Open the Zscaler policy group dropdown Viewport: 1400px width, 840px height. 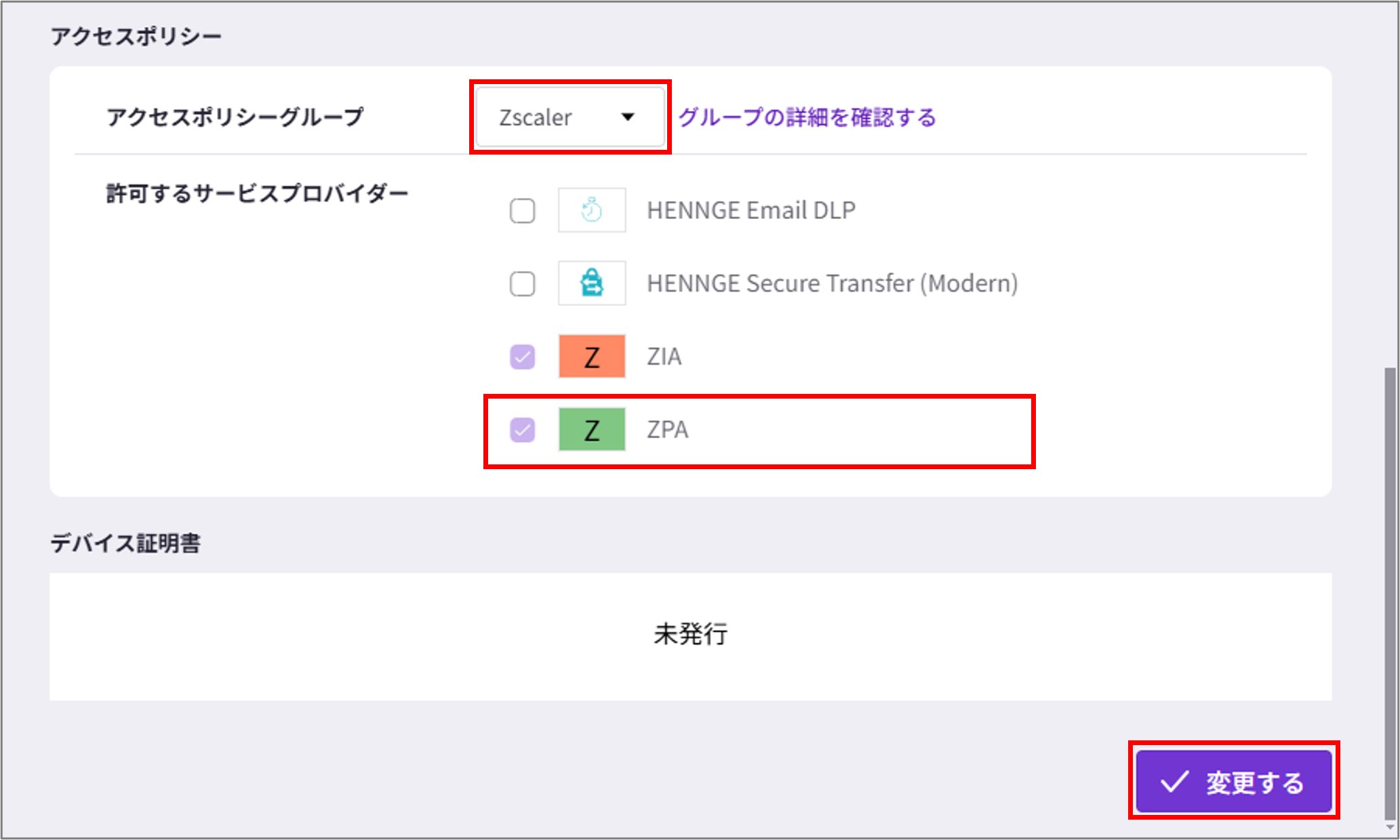(570, 117)
